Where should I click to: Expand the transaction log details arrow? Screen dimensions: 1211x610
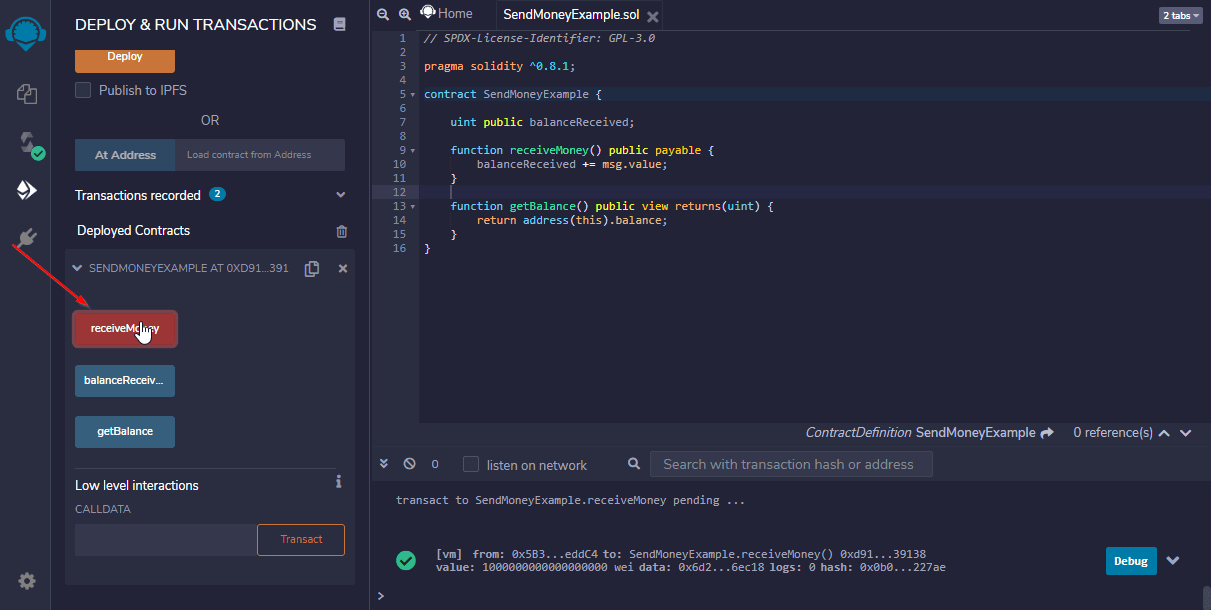(x=1174, y=560)
